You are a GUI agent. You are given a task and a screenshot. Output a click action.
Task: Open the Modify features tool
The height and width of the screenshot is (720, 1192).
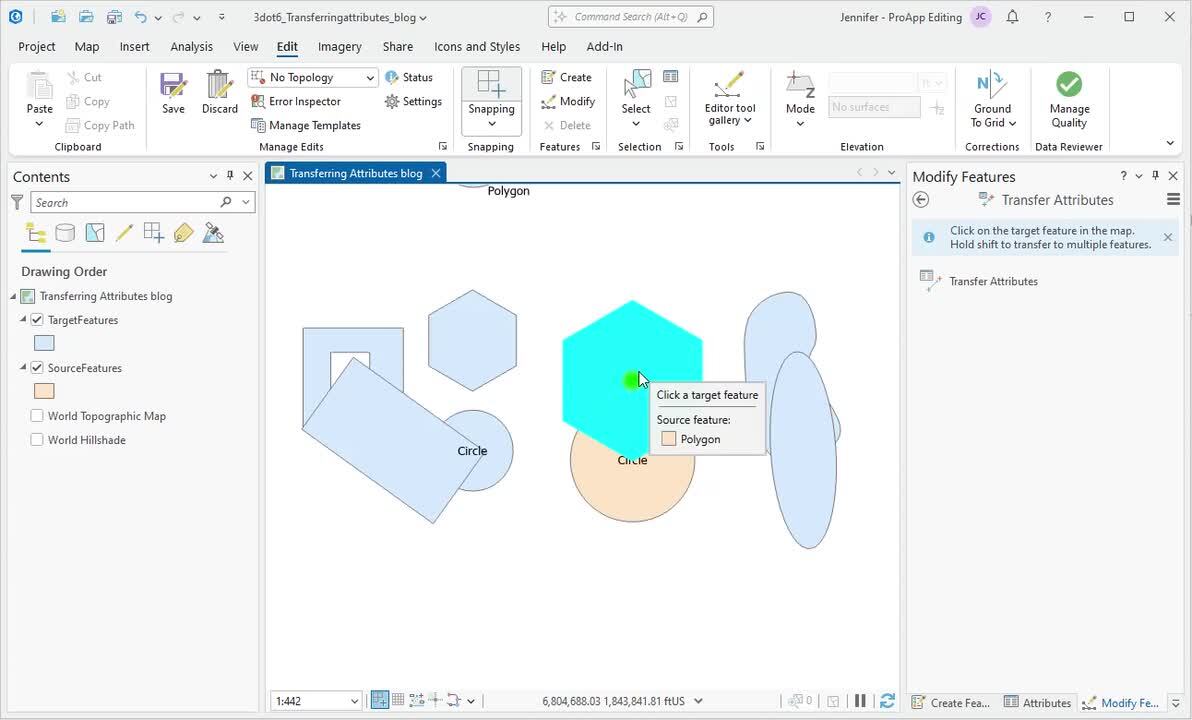click(568, 101)
